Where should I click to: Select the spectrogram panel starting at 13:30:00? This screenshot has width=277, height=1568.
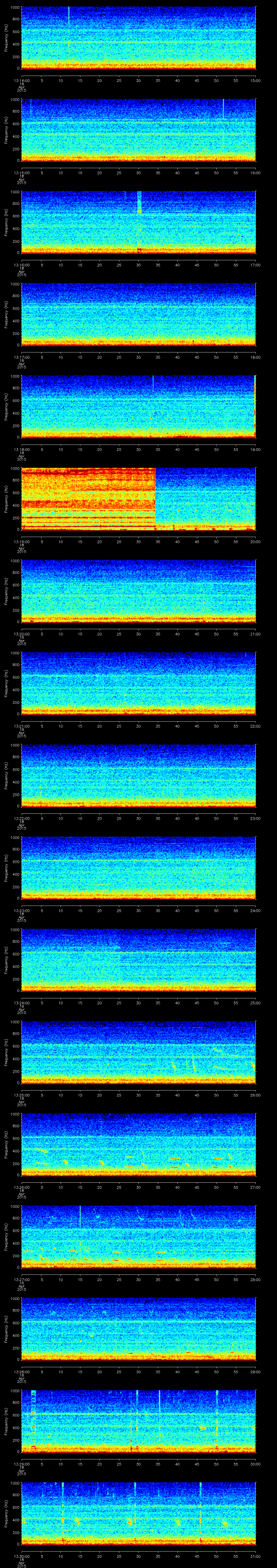point(138,1513)
